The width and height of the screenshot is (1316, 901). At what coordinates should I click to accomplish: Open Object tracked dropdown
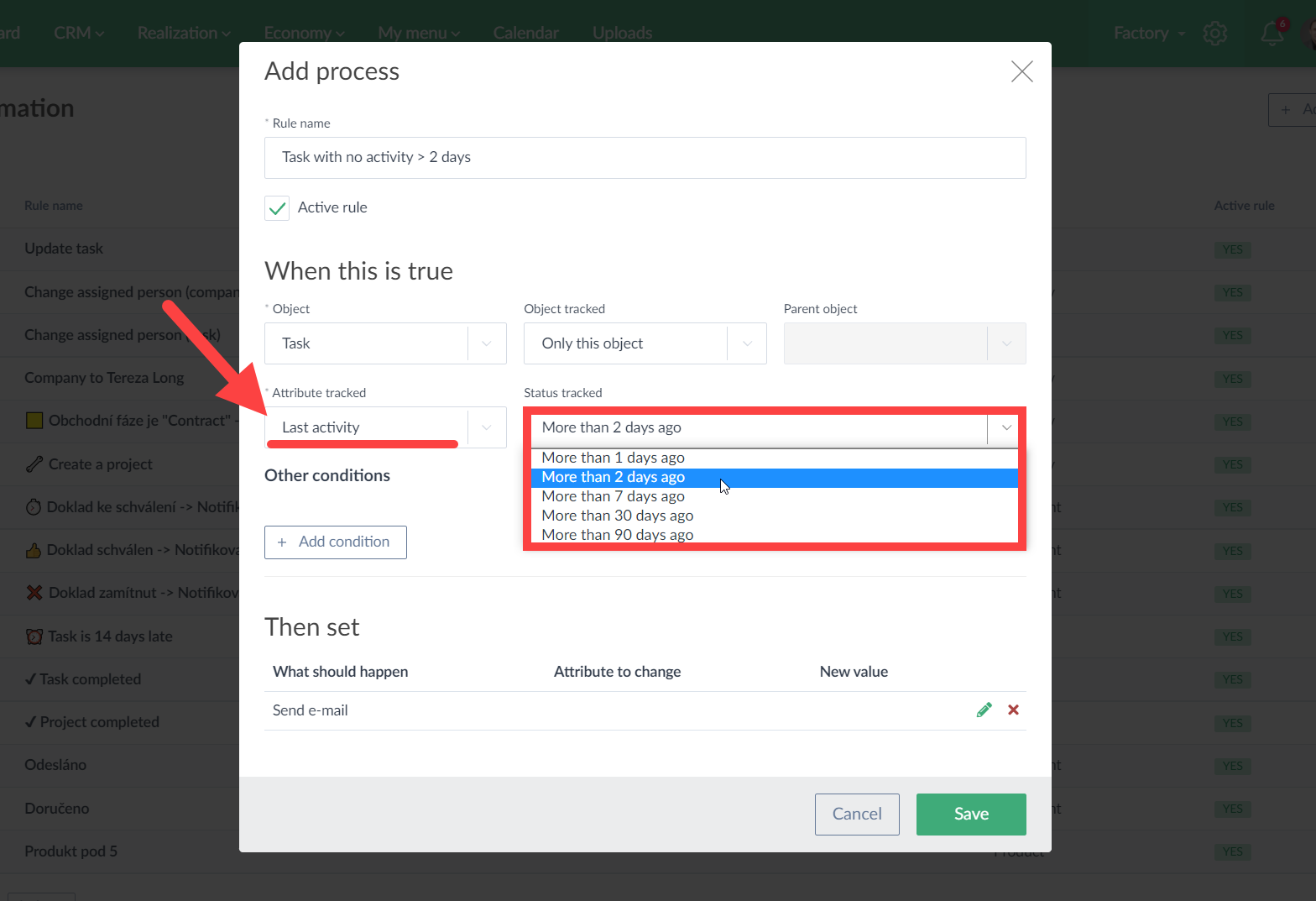pyautogui.click(x=645, y=343)
